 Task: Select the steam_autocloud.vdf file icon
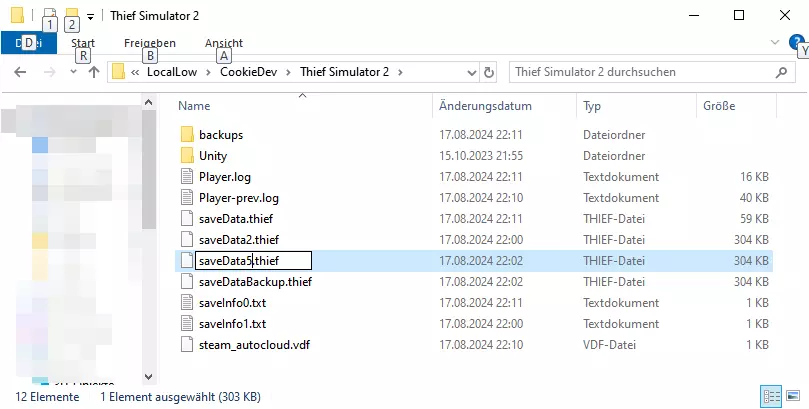[x=187, y=345]
